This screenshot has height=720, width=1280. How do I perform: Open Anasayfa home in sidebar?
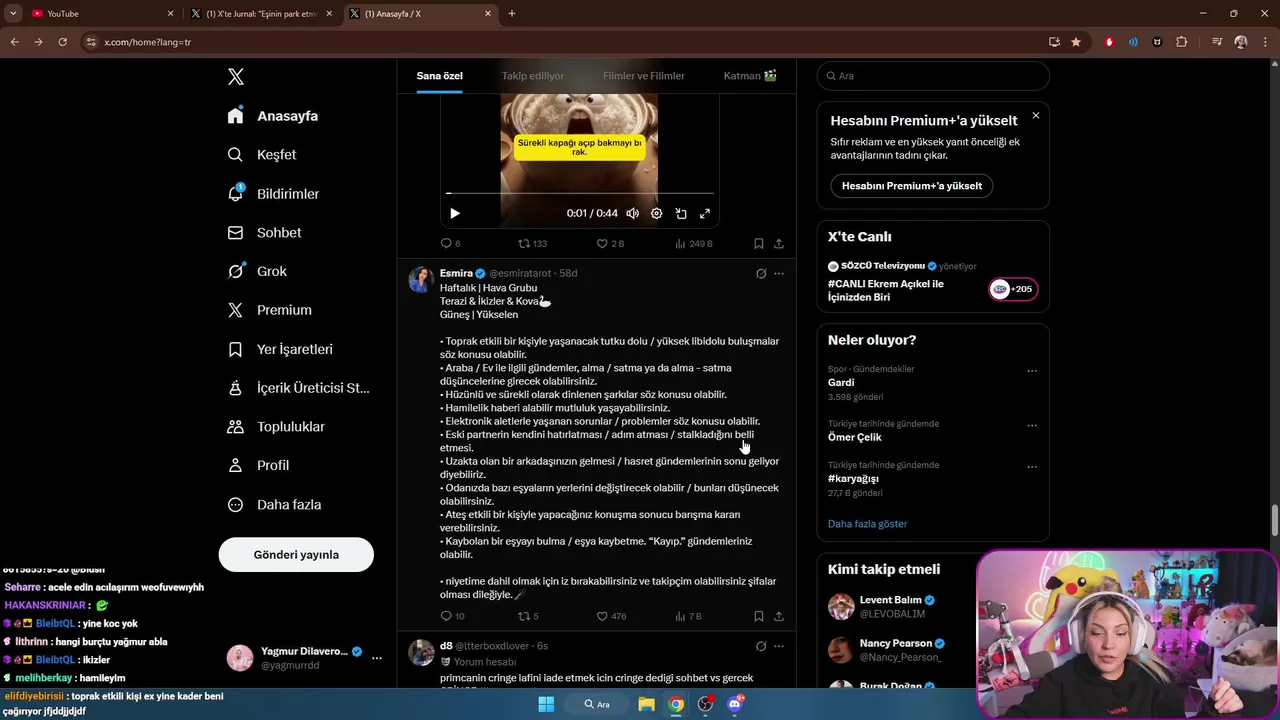click(x=273, y=116)
